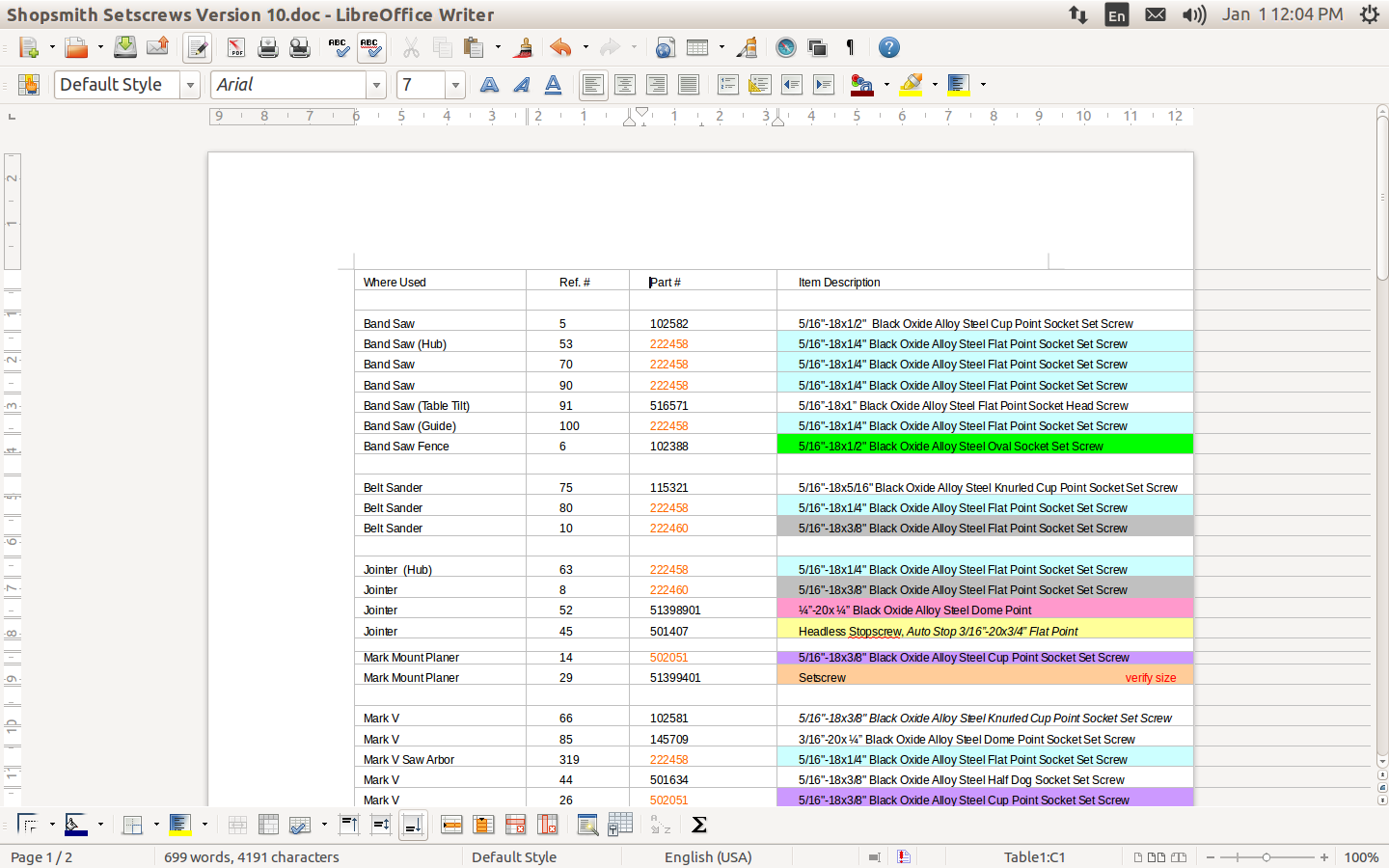Toggle Edit File mode
The width and height of the screenshot is (1389, 868).
tap(198, 47)
